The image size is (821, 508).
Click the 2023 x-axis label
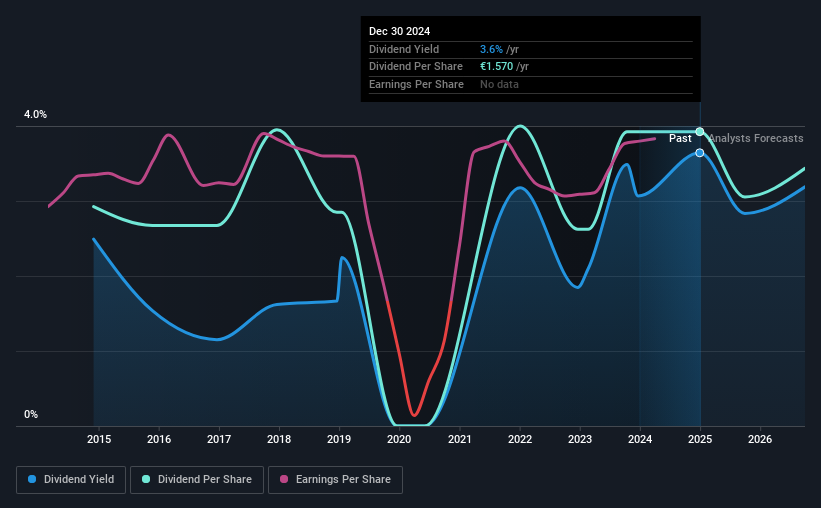[x=580, y=439]
